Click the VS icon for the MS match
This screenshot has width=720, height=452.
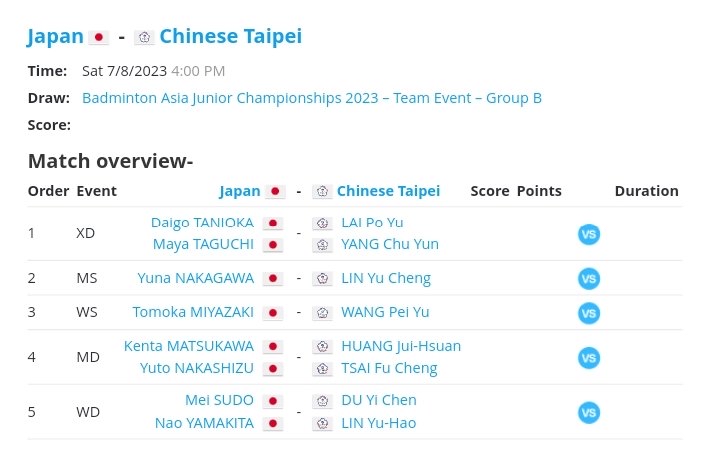pos(589,278)
